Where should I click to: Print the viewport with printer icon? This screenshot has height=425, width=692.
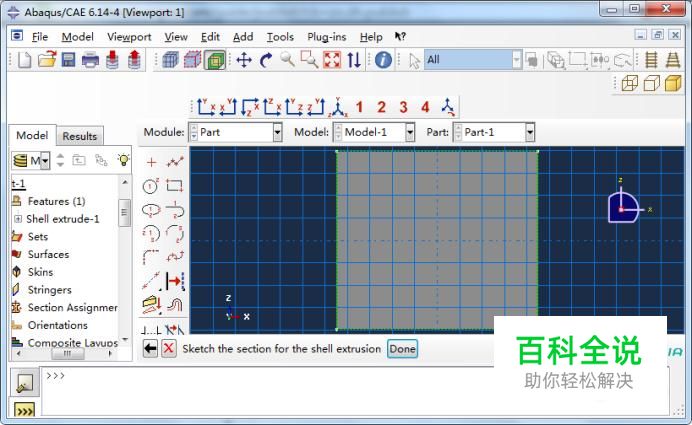click(90, 60)
